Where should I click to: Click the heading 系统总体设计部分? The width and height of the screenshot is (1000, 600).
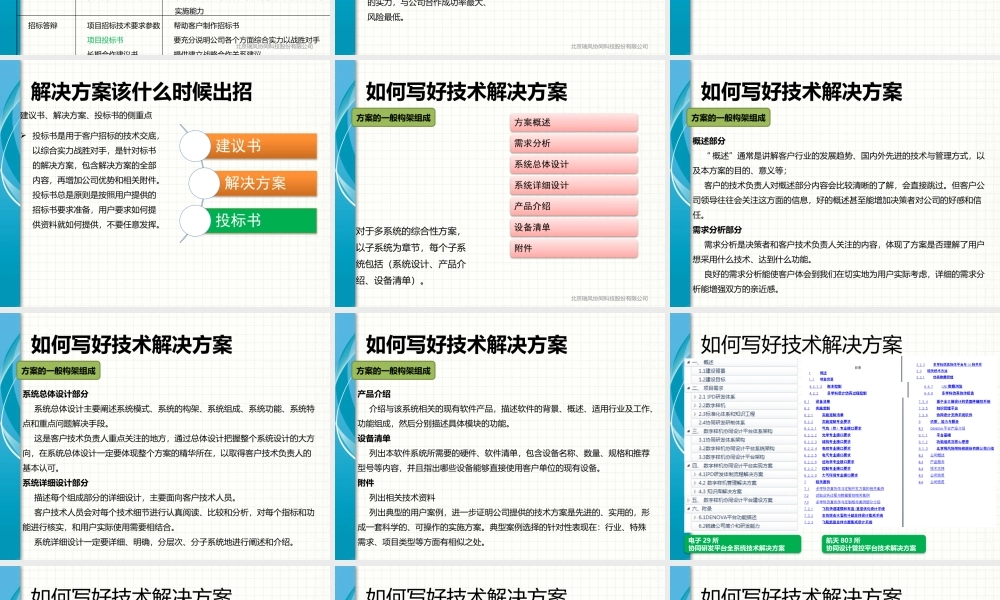pyautogui.click(x=55, y=394)
